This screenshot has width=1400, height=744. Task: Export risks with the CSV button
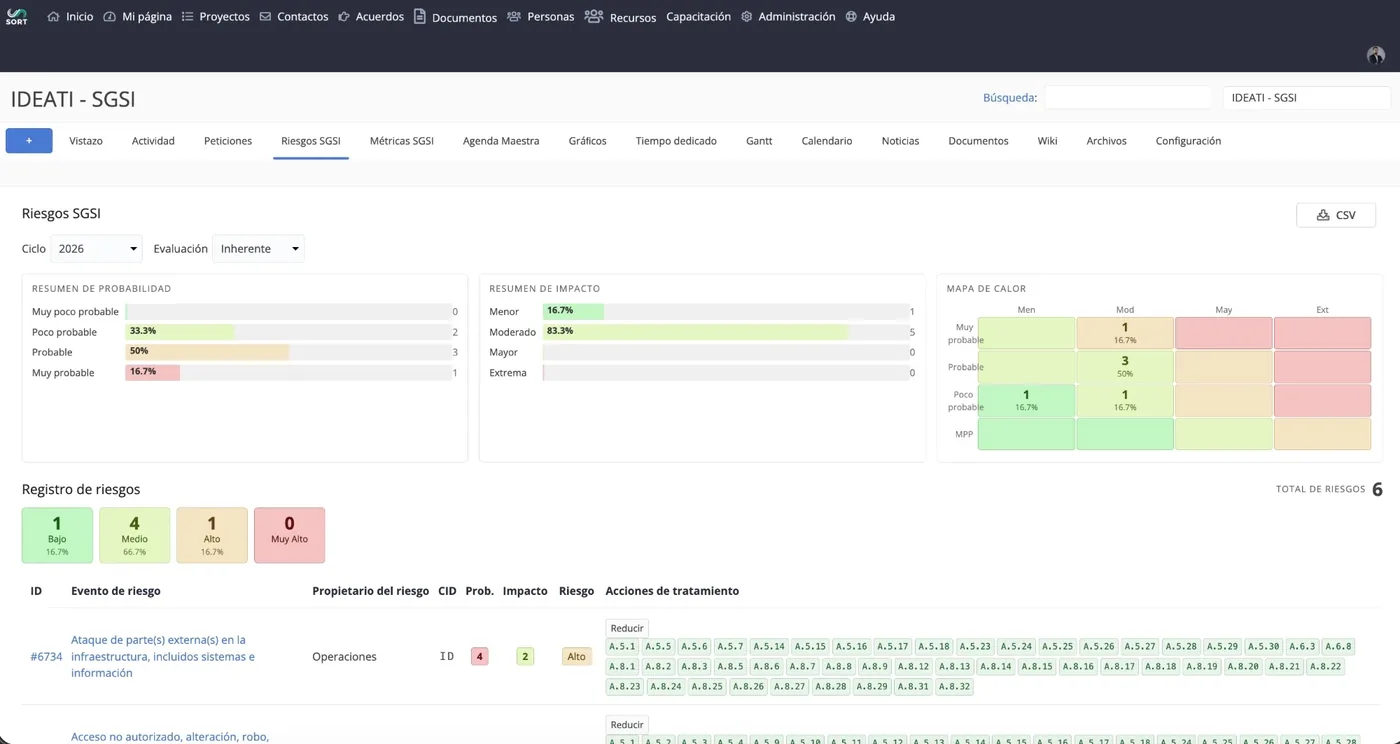click(1336, 215)
